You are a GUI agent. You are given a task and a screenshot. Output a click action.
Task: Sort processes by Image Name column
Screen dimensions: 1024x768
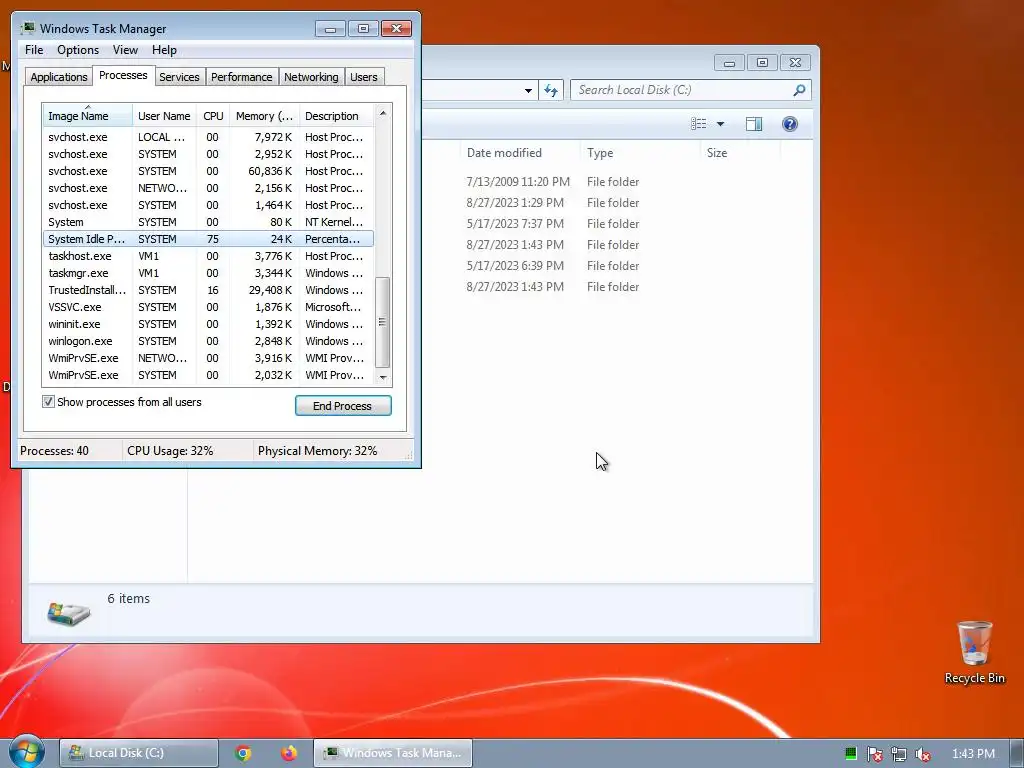[88, 116]
